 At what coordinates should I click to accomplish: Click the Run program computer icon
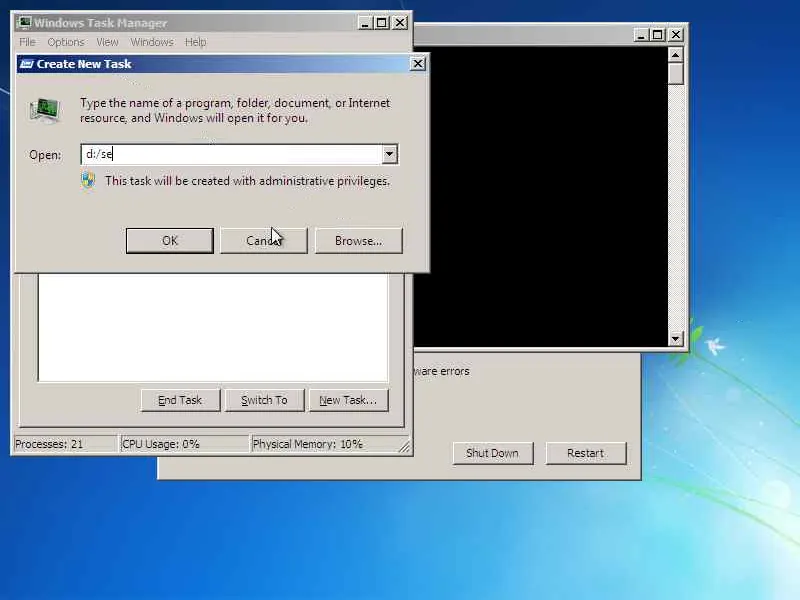coord(45,110)
